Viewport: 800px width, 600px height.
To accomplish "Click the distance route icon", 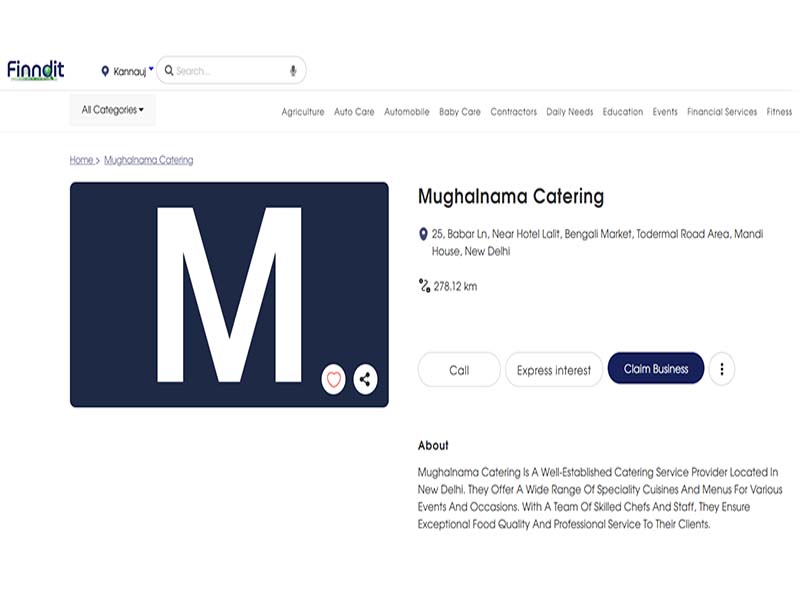I will [x=424, y=286].
